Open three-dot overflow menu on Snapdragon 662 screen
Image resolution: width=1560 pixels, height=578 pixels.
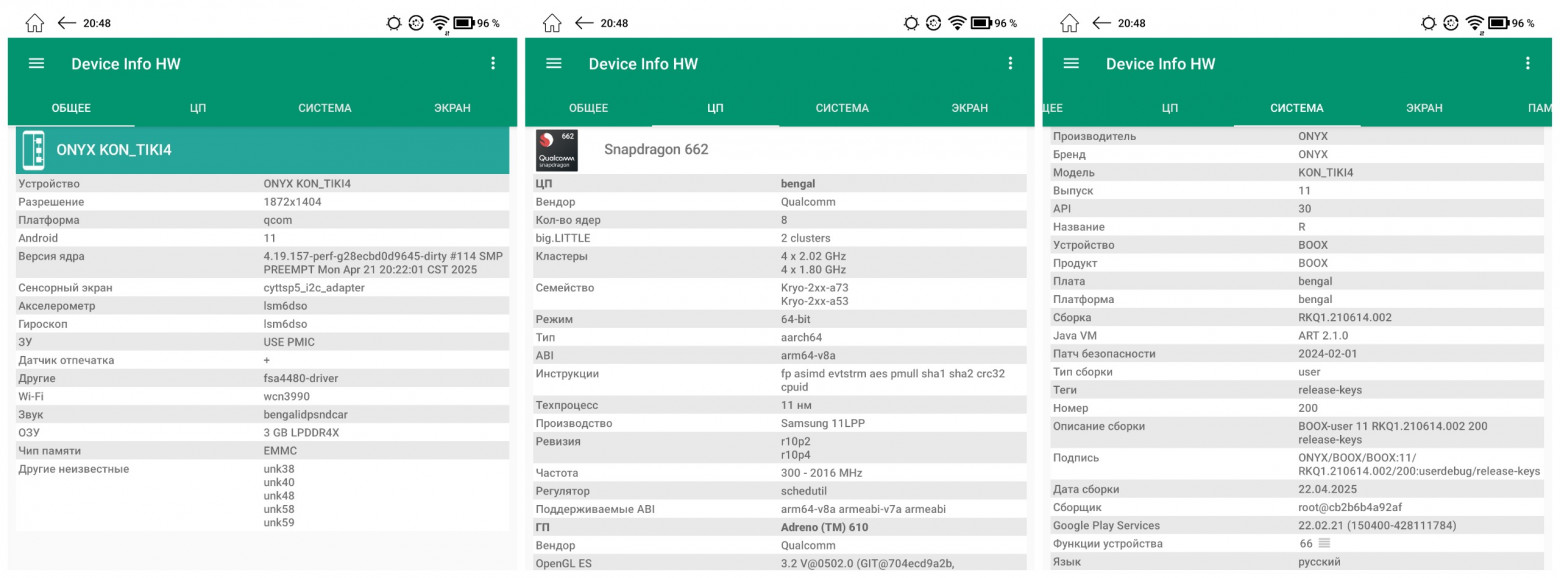click(x=1010, y=63)
